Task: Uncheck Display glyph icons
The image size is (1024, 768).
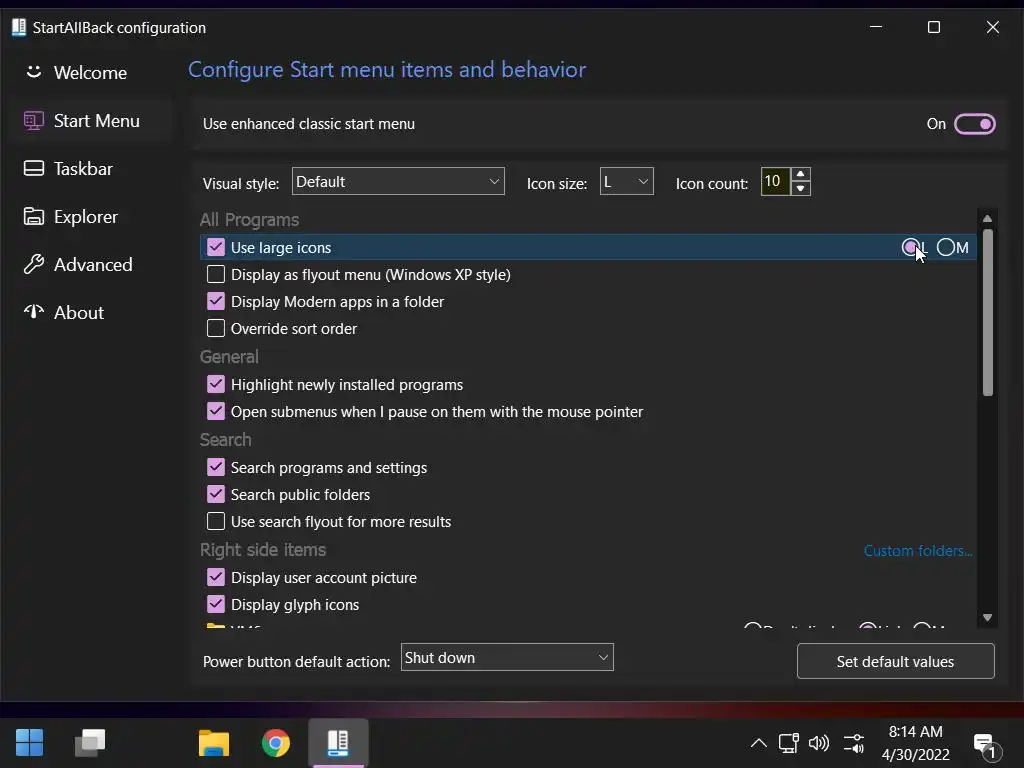Action: point(216,604)
